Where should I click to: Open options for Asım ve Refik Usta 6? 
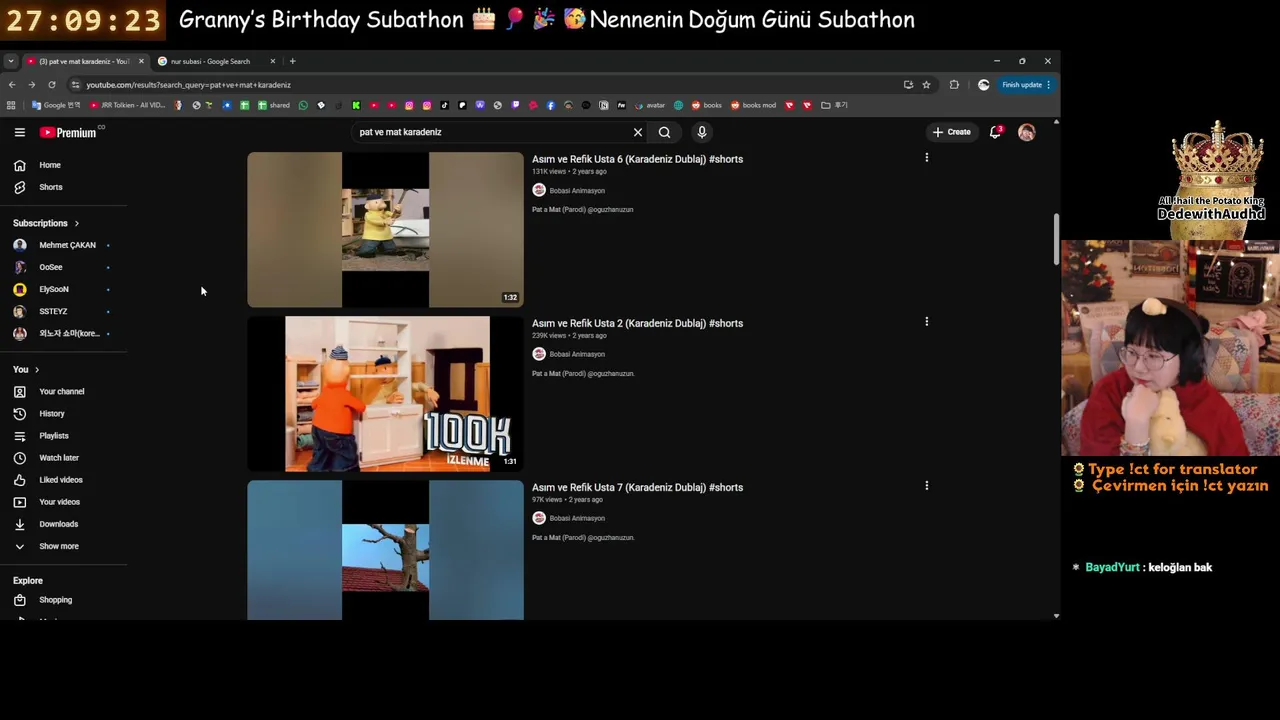(x=926, y=158)
